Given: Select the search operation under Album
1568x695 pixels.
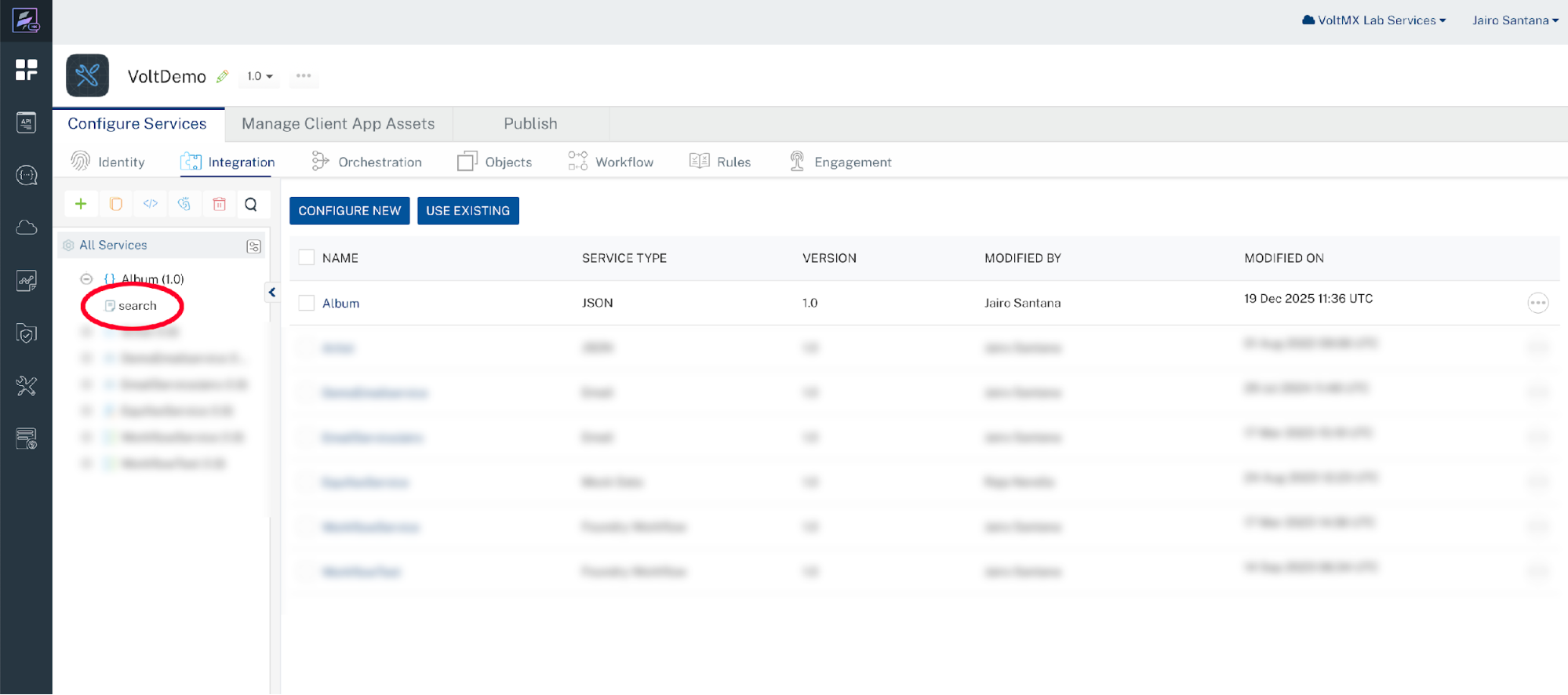Looking at the screenshot, I should 137,306.
